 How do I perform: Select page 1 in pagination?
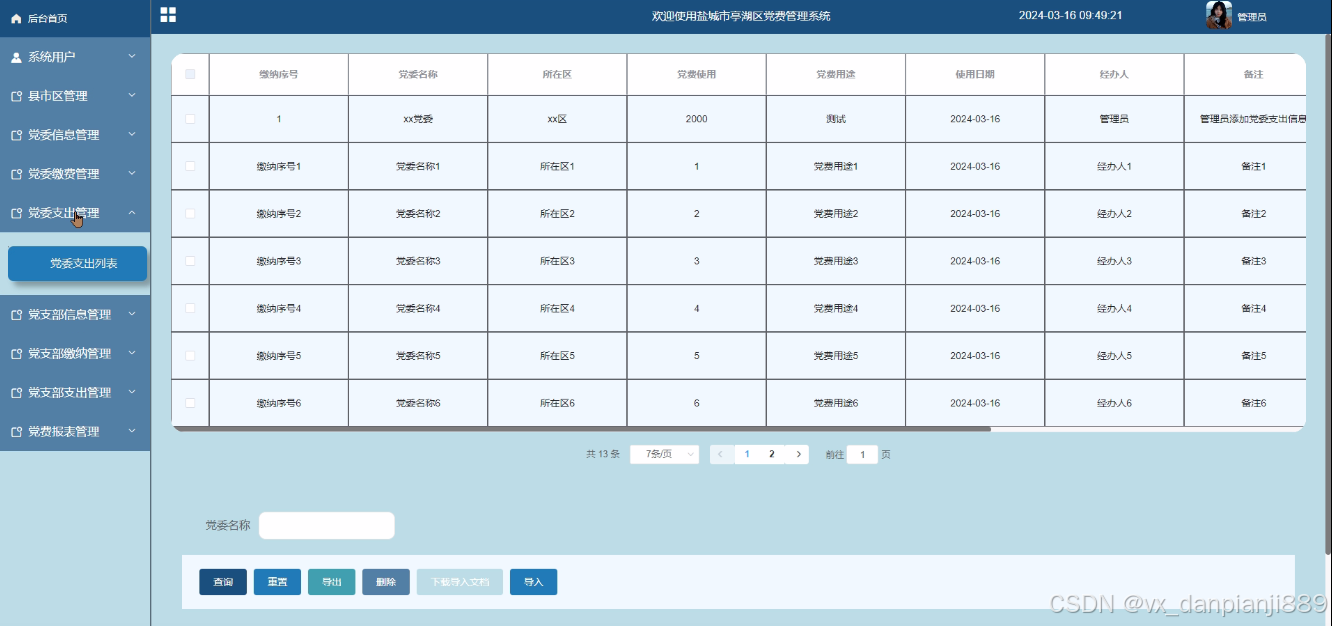pos(747,454)
